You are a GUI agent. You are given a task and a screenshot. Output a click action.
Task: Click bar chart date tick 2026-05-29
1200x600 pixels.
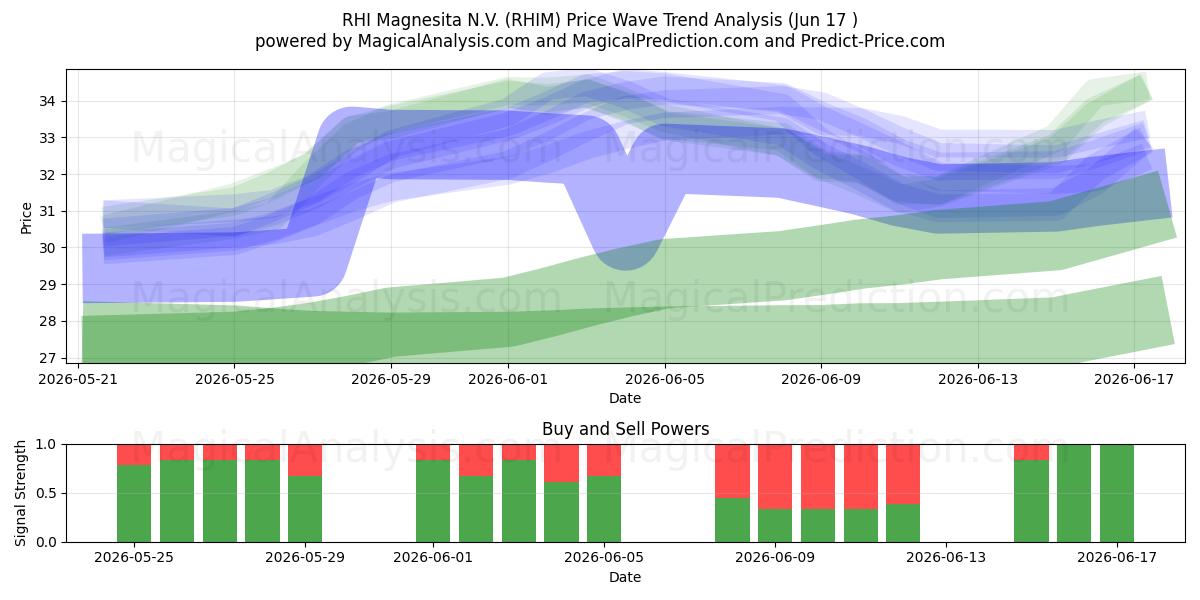click(x=305, y=558)
